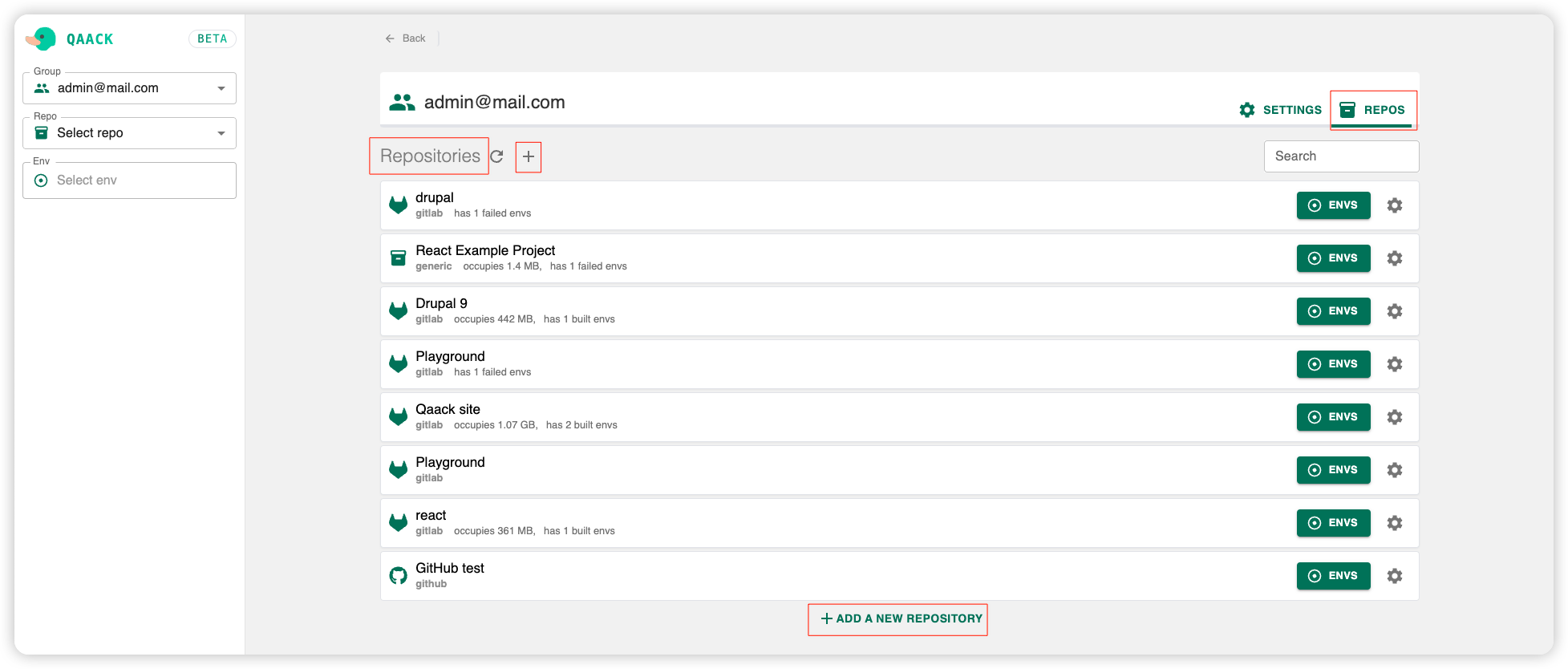Open settings gear for react repo

[1395, 523]
